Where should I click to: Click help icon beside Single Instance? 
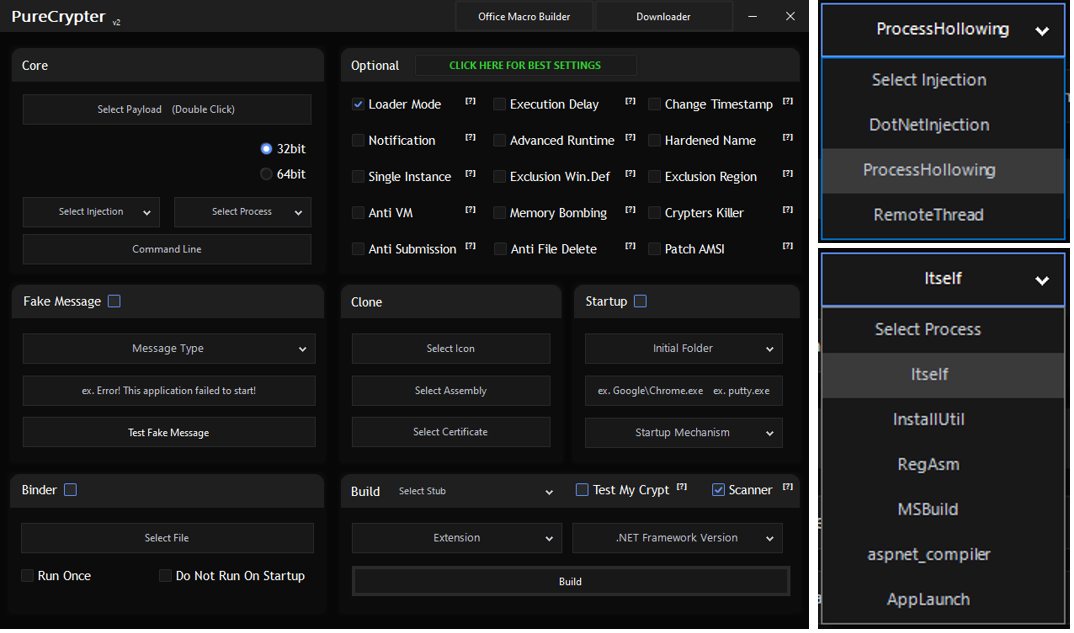point(470,174)
